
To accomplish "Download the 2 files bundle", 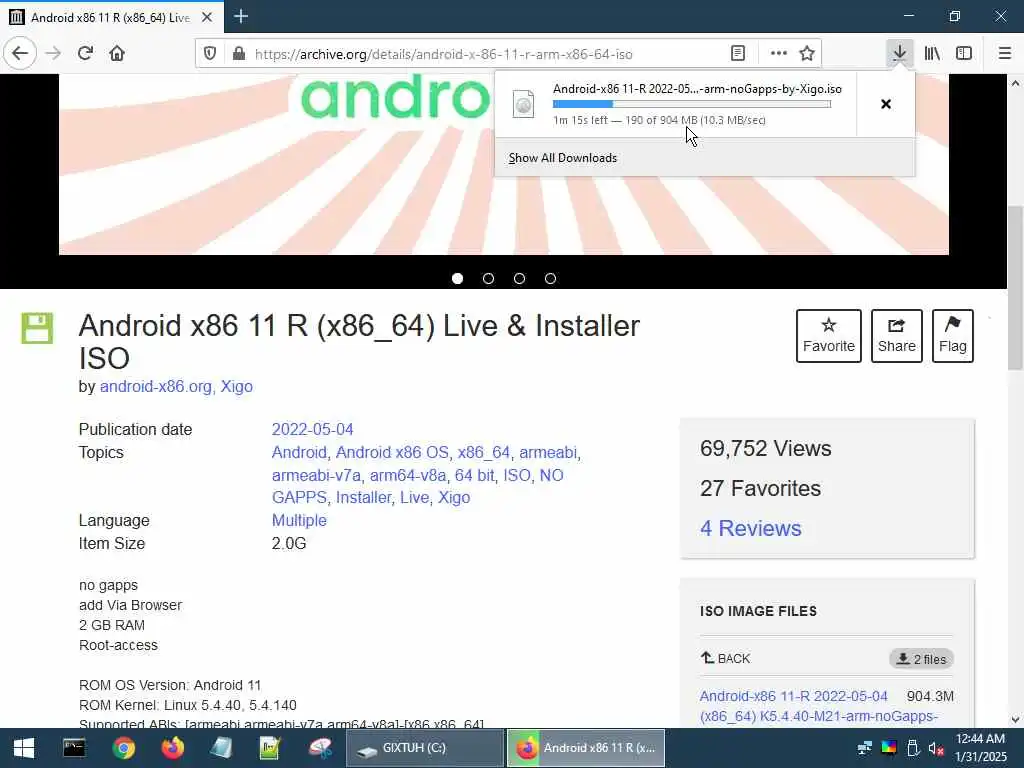I will [921, 659].
